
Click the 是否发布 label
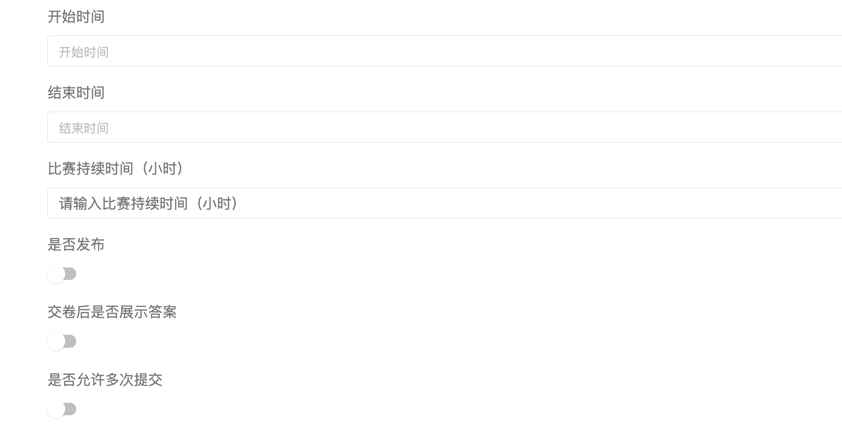(76, 245)
